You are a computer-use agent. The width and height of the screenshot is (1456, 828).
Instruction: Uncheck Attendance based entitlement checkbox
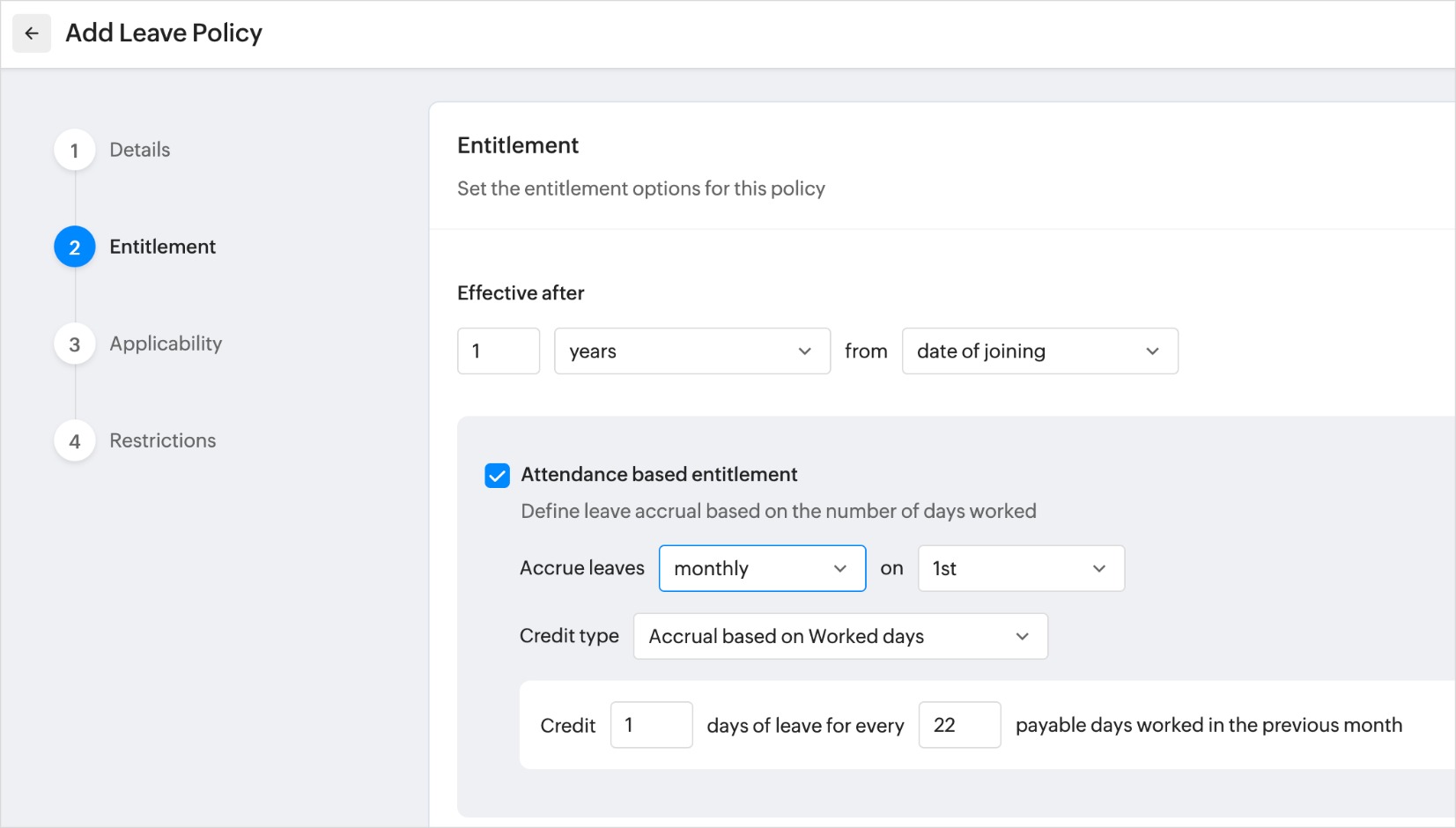tap(498, 476)
